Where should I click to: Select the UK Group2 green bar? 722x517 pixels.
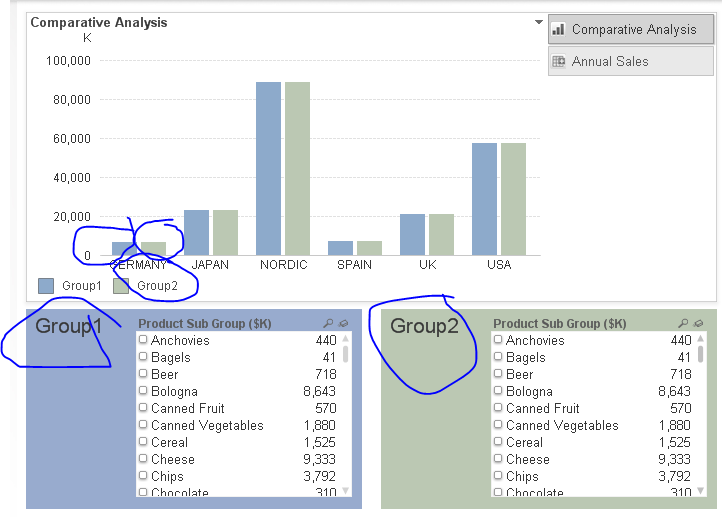(442, 234)
